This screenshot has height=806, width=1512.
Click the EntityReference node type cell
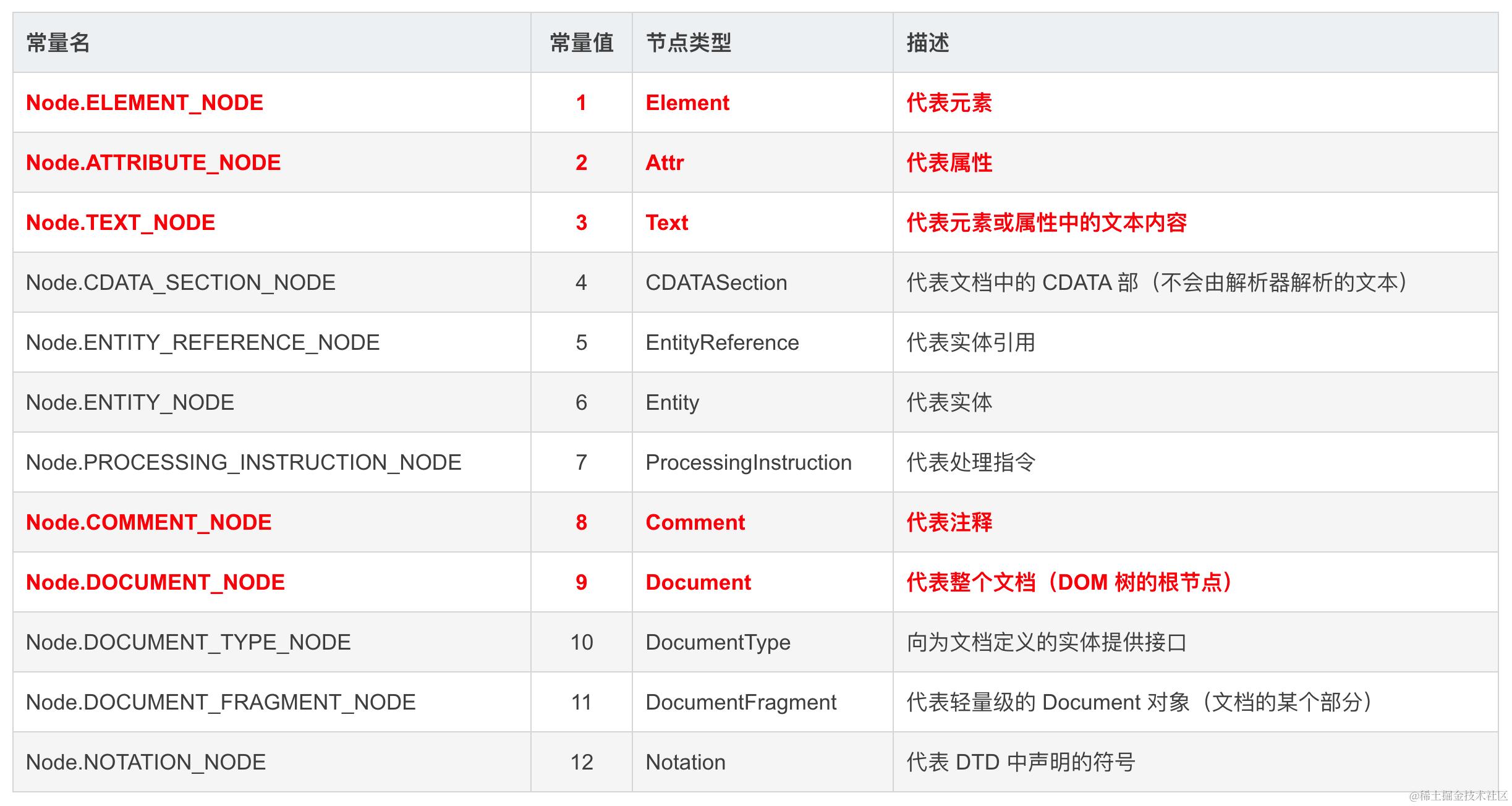tap(722, 342)
